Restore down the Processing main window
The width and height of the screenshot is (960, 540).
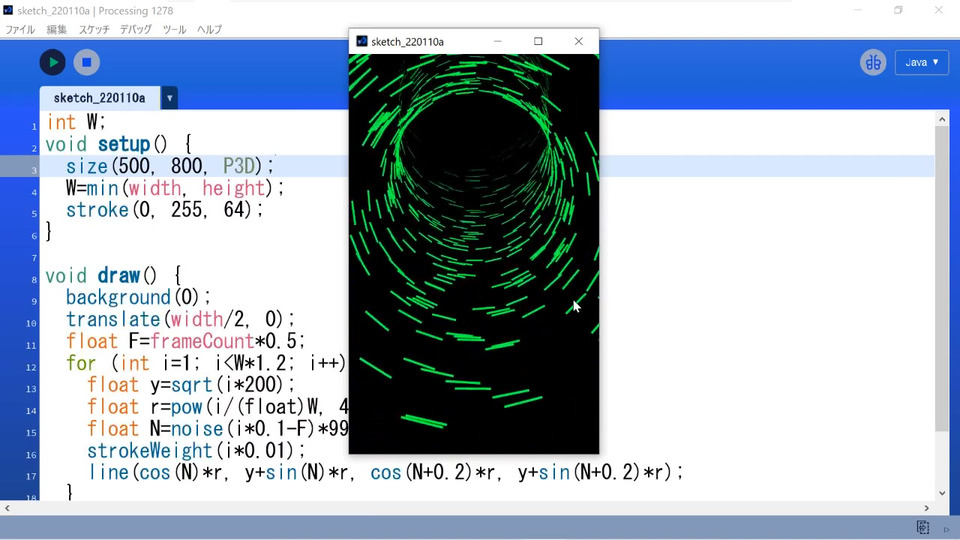(898, 10)
